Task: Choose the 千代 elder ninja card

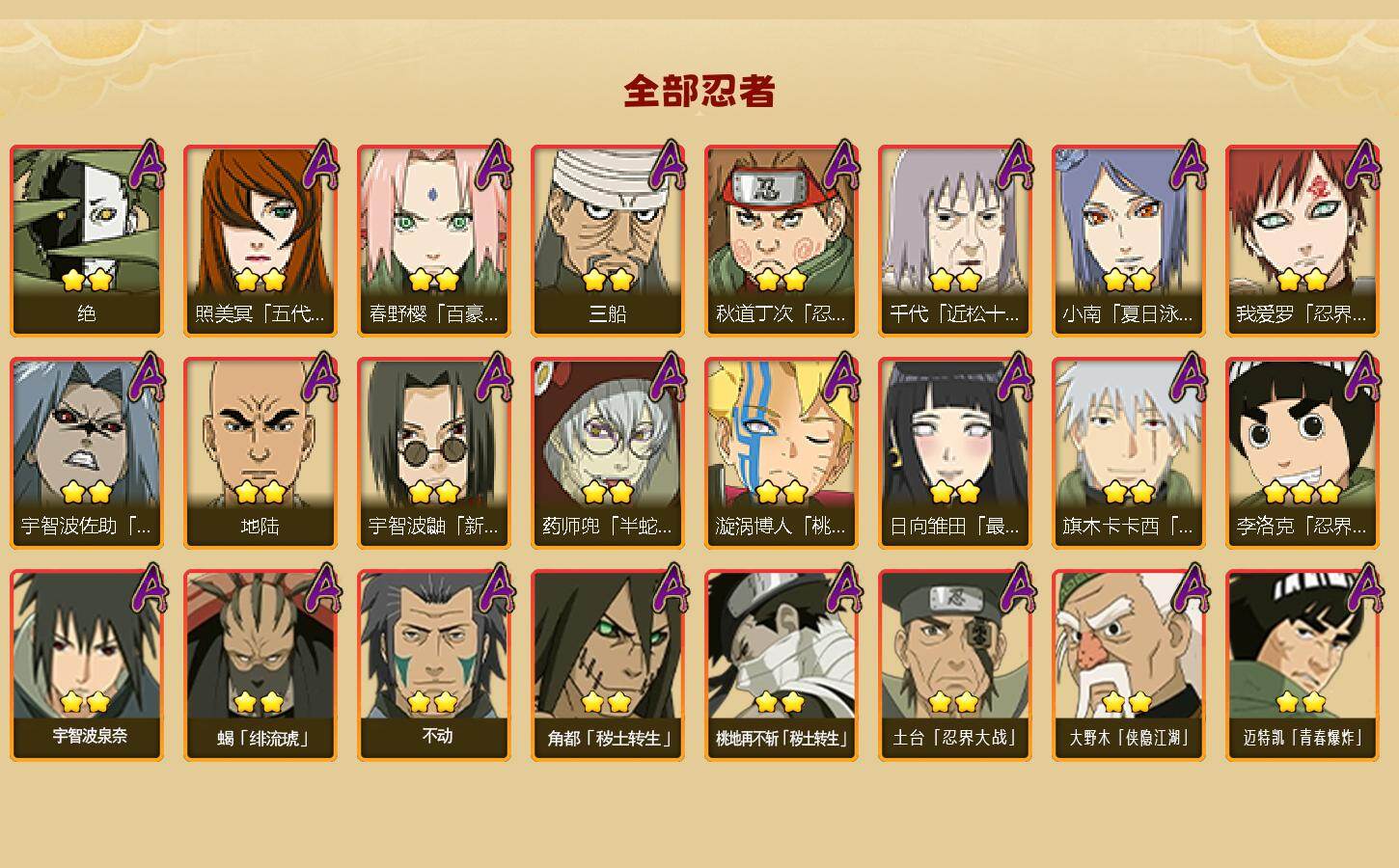Action: click(x=955, y=241)
